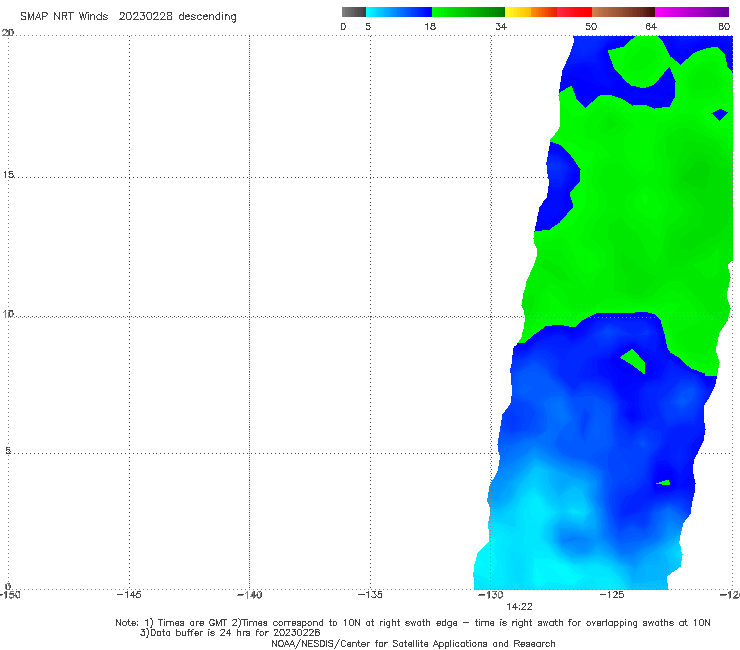Click the yellow-red 34-50 colorbar segment
740x650 pixels.
point(548,12)
